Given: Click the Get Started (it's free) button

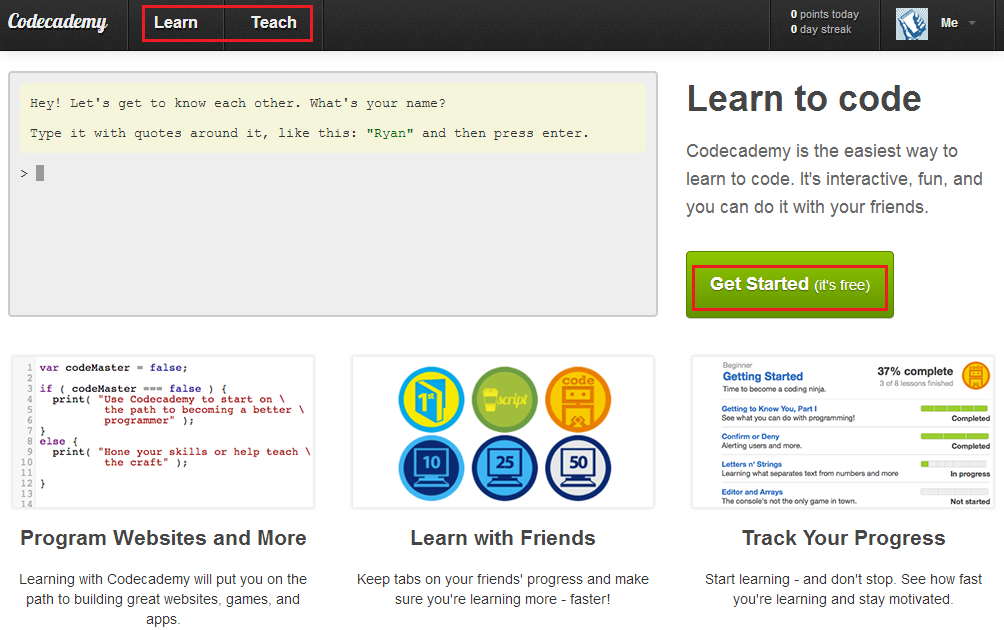Looking at the screenshot, I should point(789,284).
